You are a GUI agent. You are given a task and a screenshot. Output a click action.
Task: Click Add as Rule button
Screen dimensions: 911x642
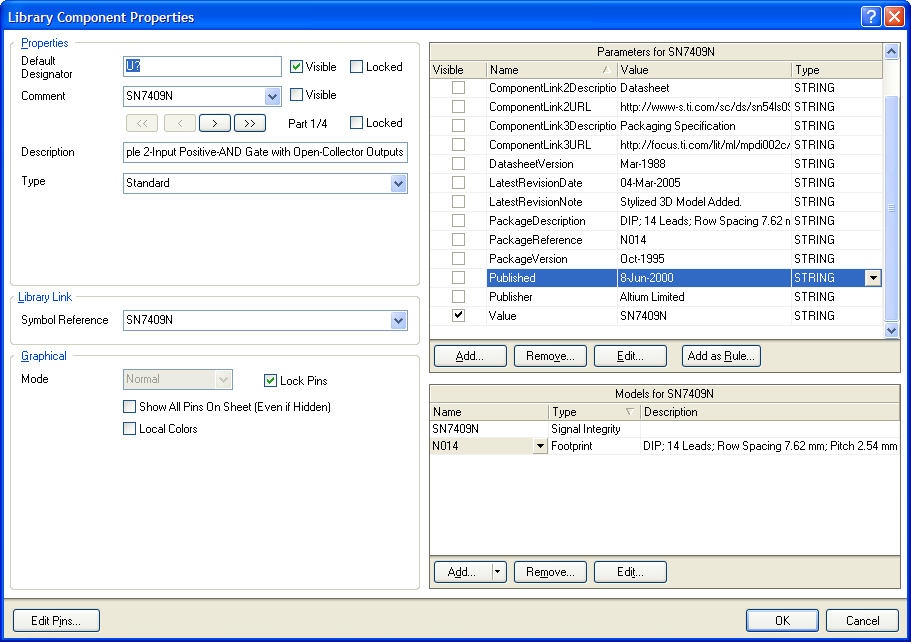(x=721, y=356)
